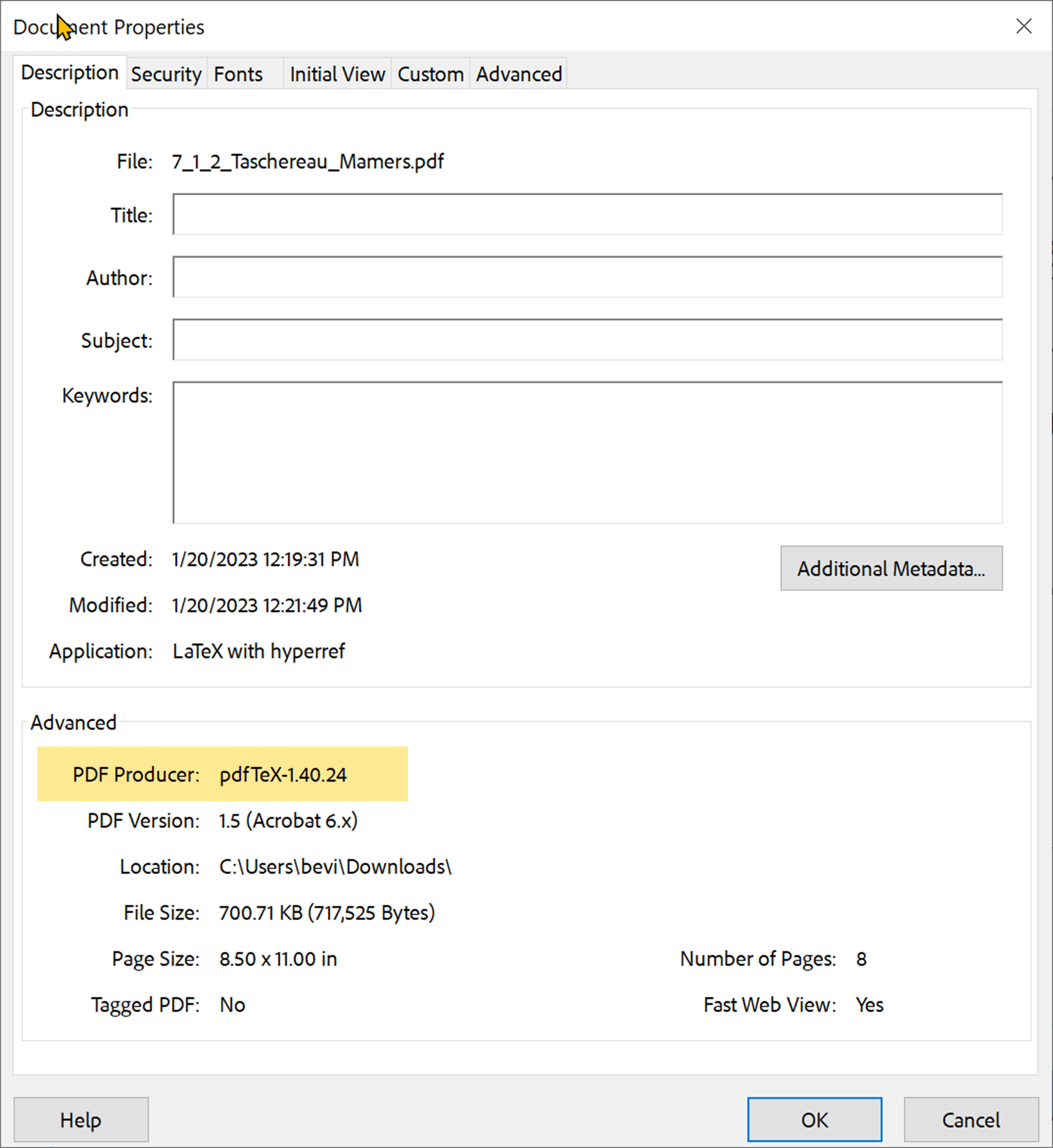This screenshot has height=1148, width=1053.
Task: Open the Custom tab
Action: tap(430, 73)
